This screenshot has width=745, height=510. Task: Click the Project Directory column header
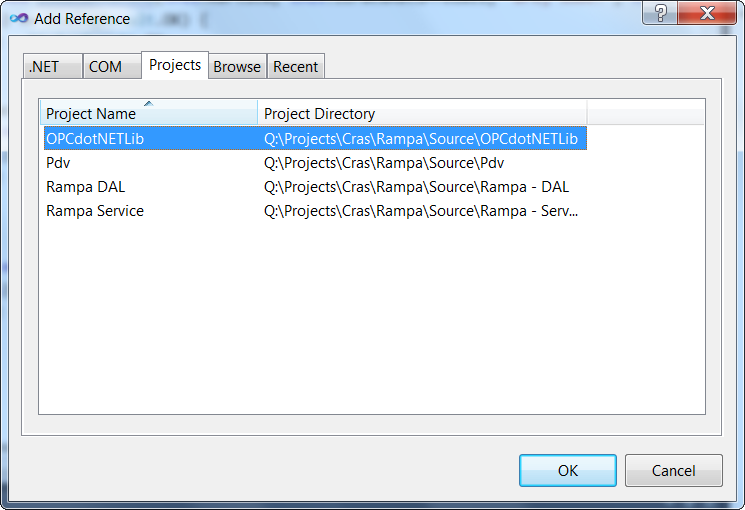click(320, 114)
